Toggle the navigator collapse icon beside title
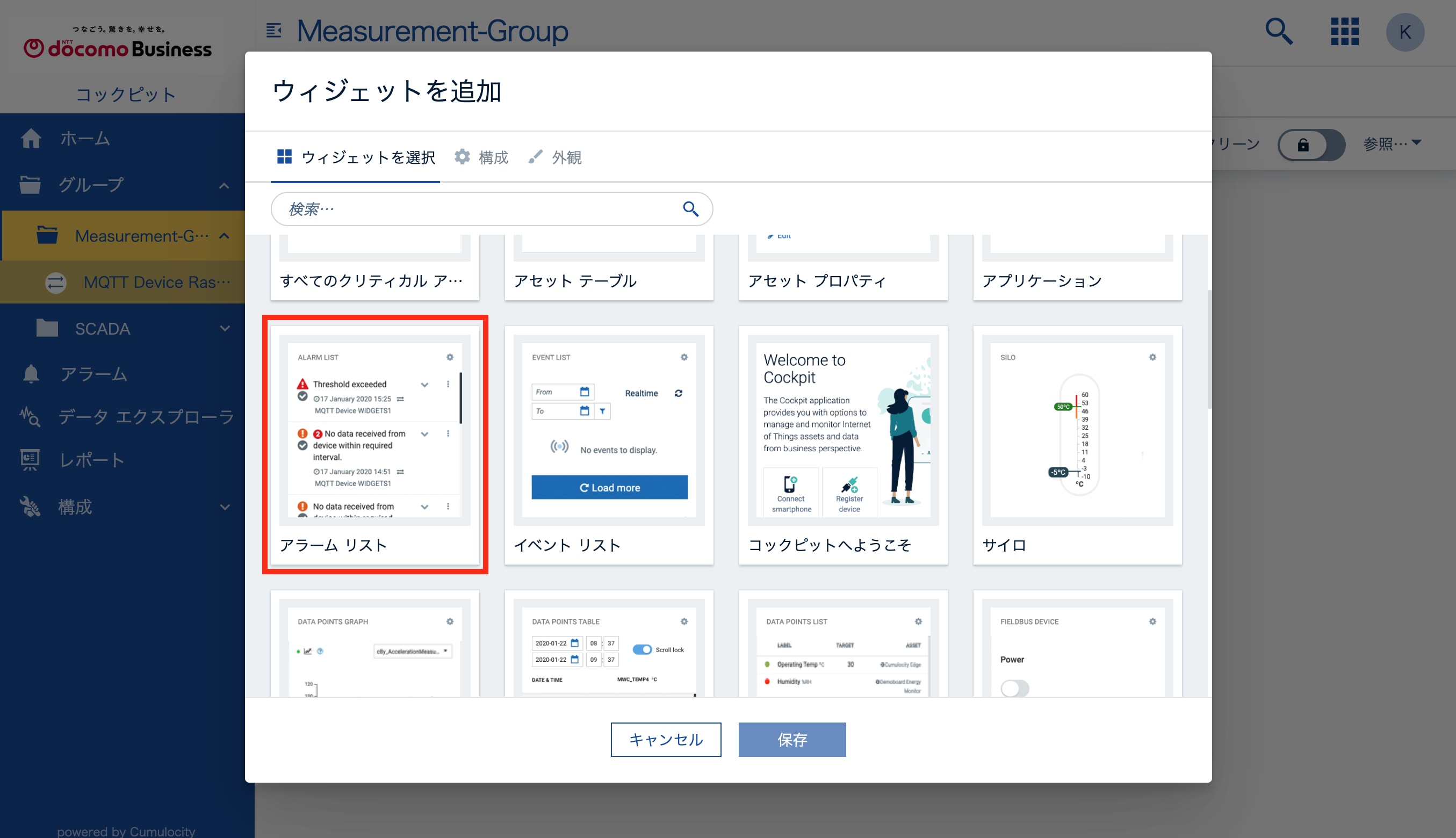Image resolution: width=1456 pixels, height=838 pixels. [x=274, y=31]
